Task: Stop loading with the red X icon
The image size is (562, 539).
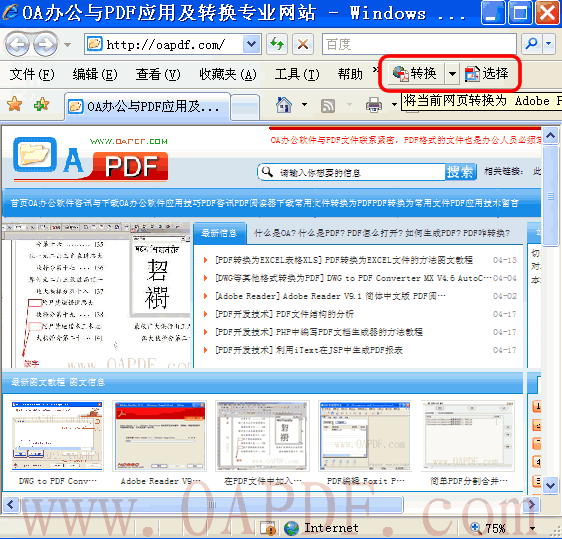Action: (x=303, y=44)
